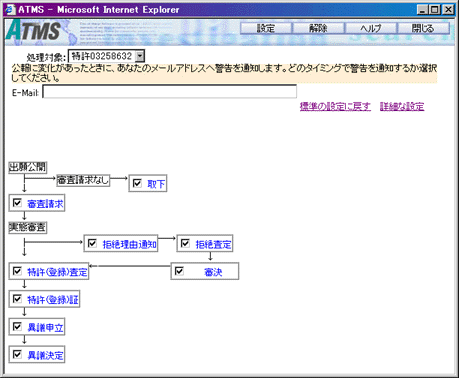
Task: Open the 詳細な設定 link
Action: click(x=402, y=106)
